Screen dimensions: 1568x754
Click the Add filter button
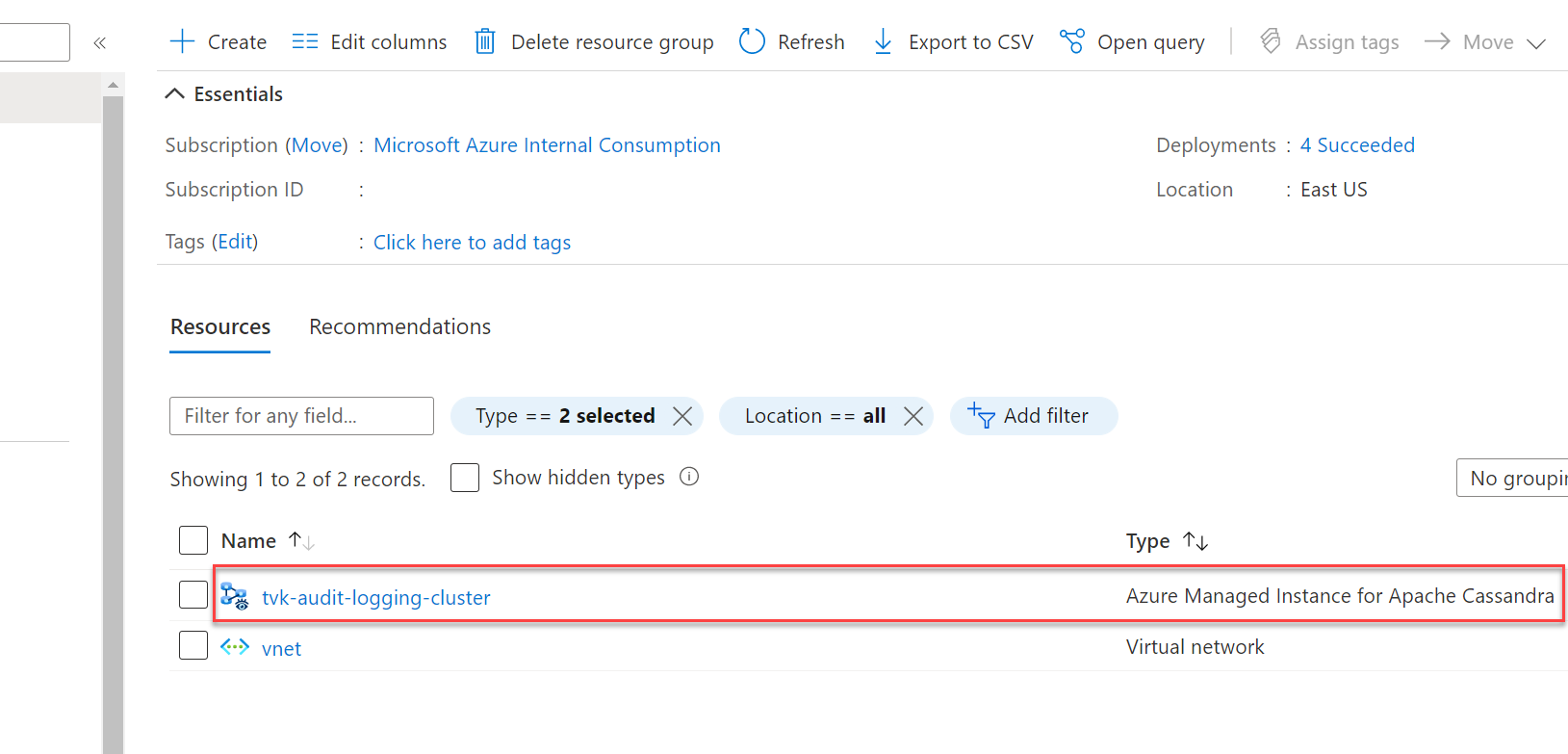(x=1033, y=416)
